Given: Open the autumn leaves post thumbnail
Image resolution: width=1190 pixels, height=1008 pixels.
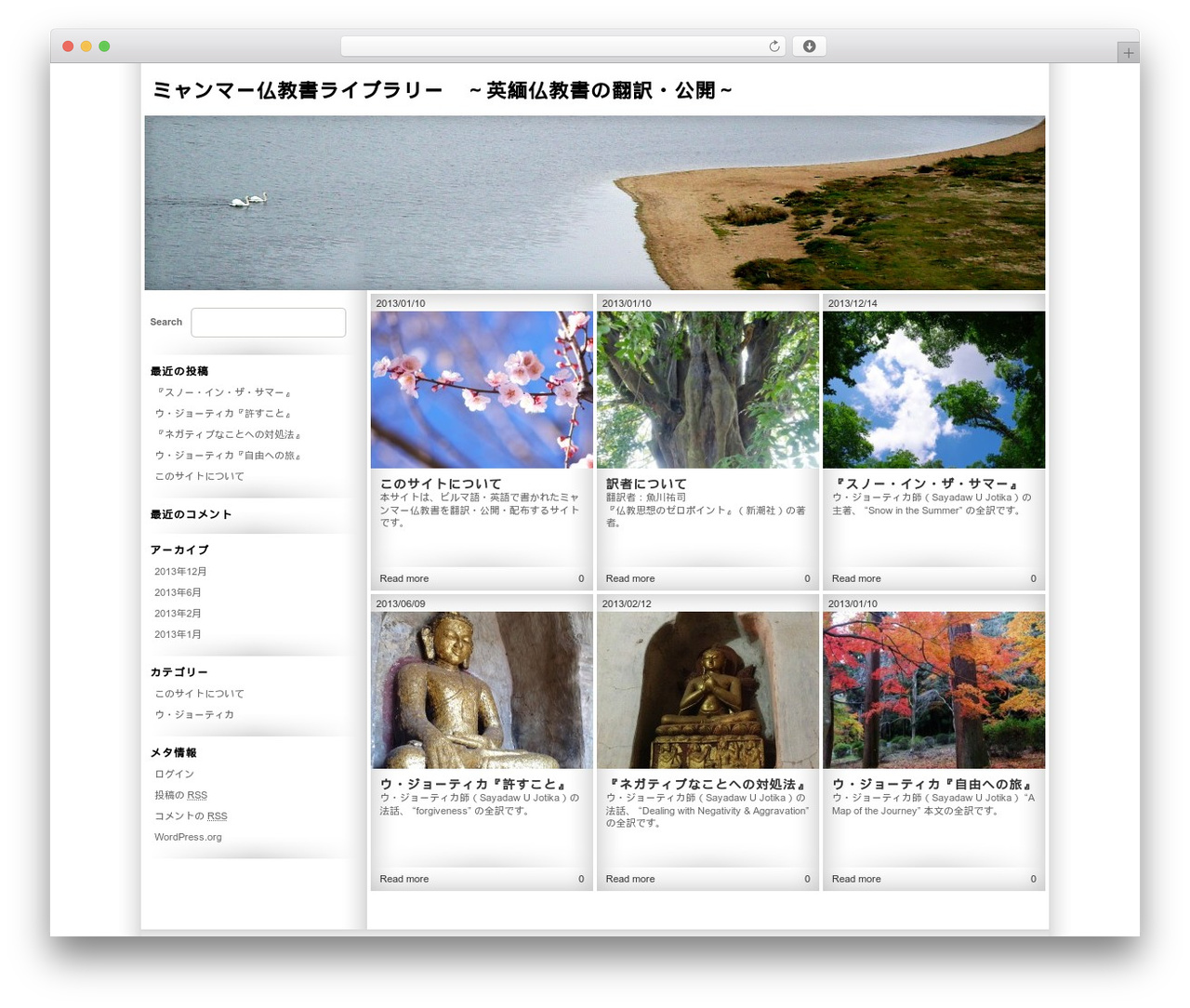Looking at the screenshot, I should (933, 690).
